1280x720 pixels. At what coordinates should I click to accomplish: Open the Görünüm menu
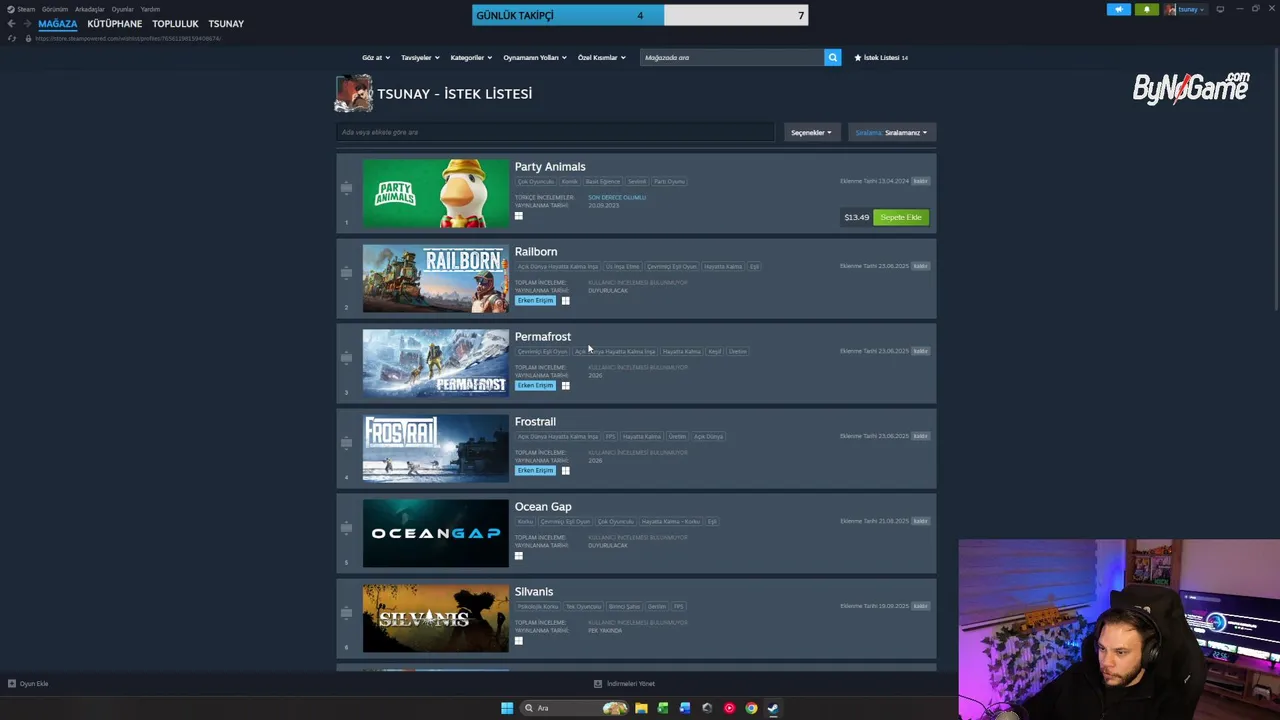click(x=55, y=9)
